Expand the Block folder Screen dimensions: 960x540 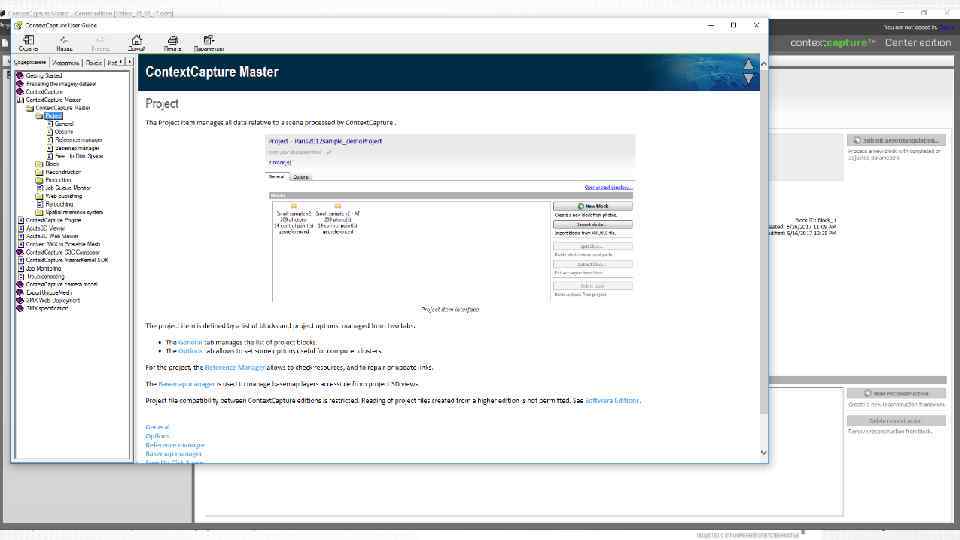39,164
